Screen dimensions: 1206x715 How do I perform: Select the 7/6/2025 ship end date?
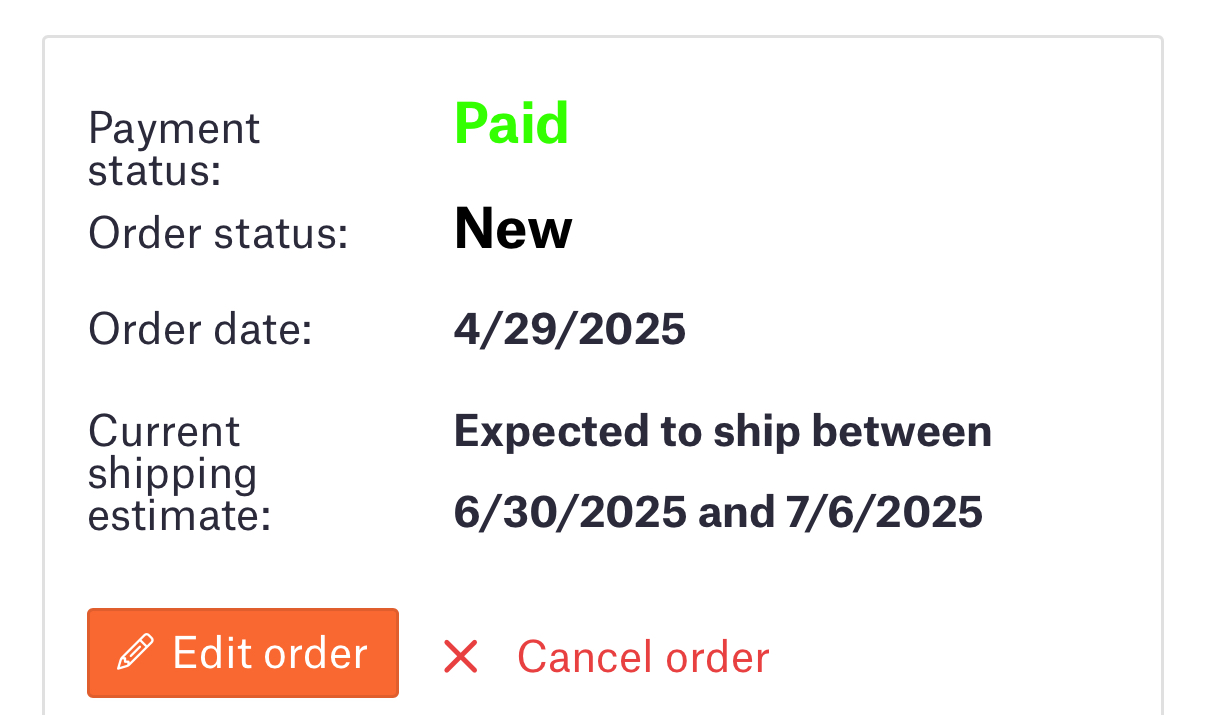point(884,513)
